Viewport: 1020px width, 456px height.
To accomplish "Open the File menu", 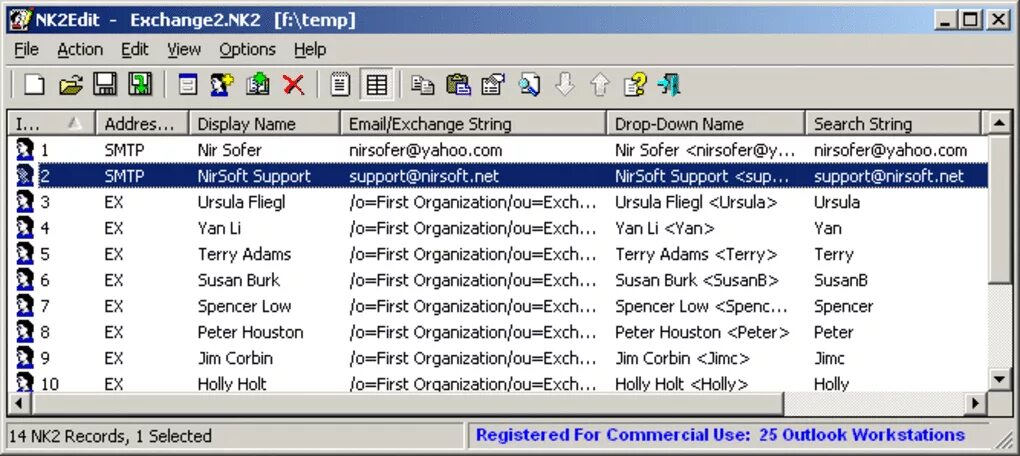I will [27, 49].
